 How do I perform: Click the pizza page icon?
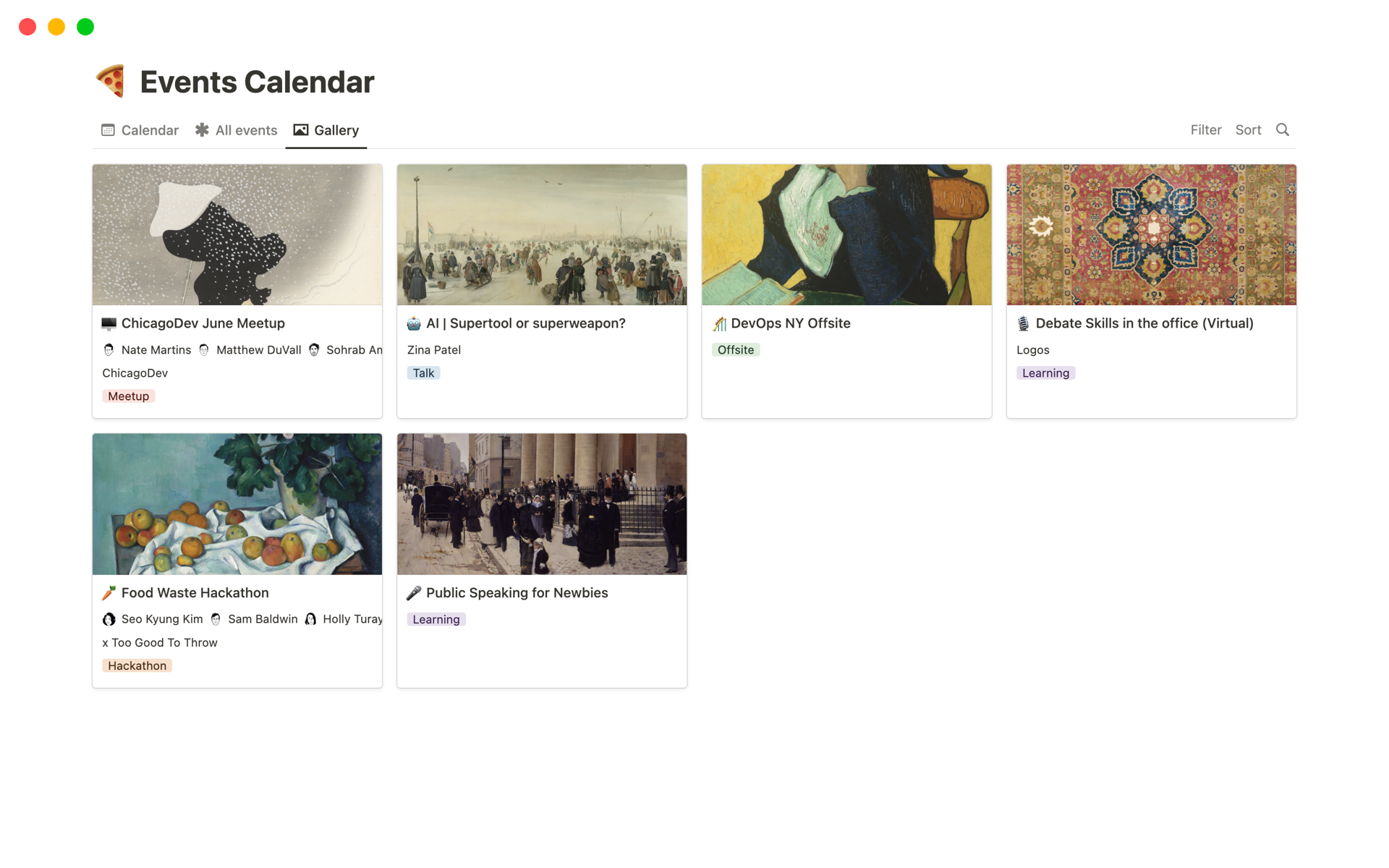point(111,81)
